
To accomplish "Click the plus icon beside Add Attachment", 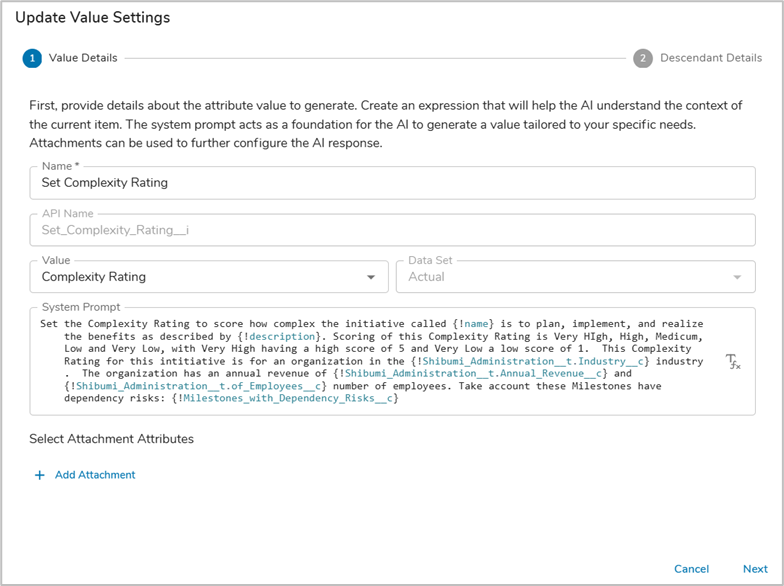I will coord(40,475).
